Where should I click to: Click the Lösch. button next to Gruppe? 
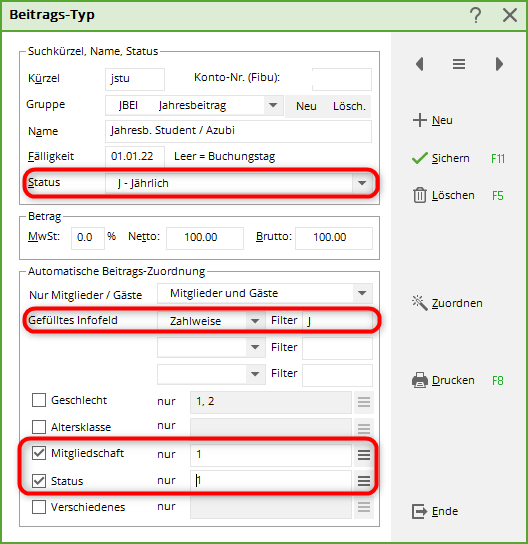coord(349,106)
